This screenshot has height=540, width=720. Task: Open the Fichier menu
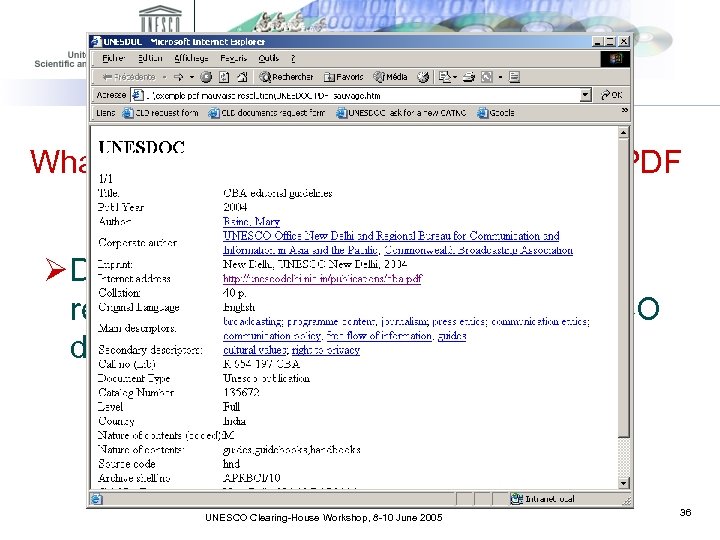pyautogui.click(x=113, y=58)
